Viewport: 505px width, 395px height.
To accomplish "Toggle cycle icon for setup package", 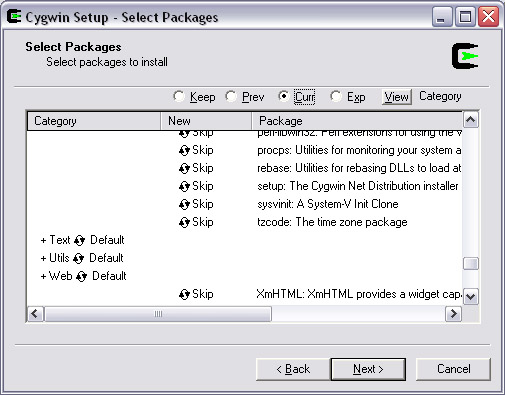I will (184, 187).
